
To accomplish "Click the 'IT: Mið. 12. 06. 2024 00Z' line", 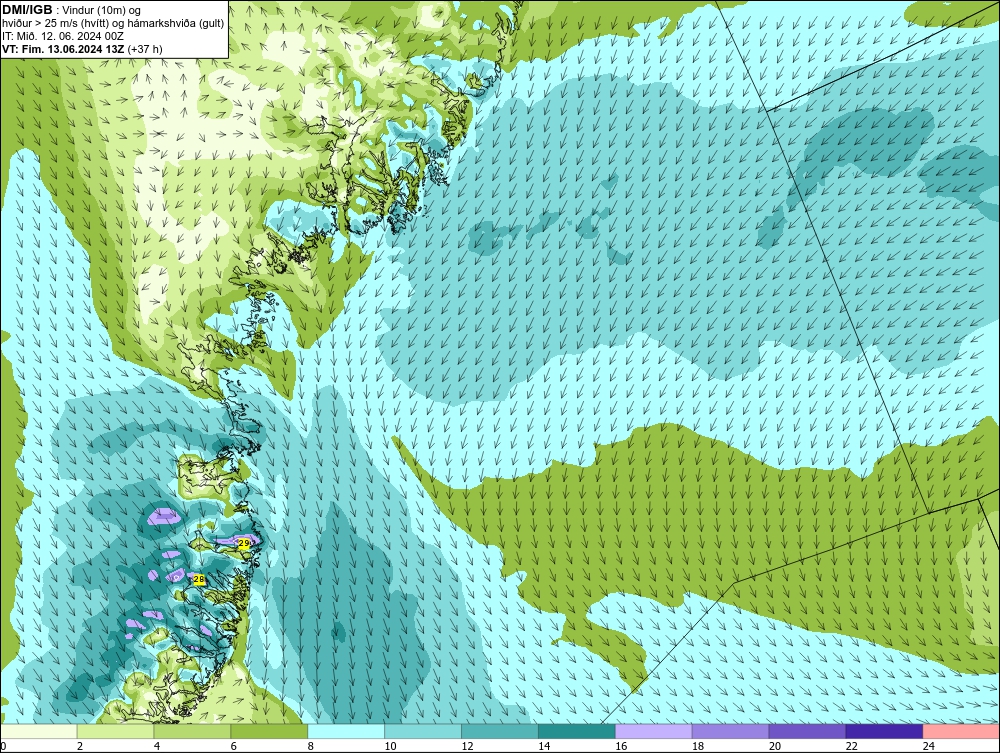I will 62,36.
